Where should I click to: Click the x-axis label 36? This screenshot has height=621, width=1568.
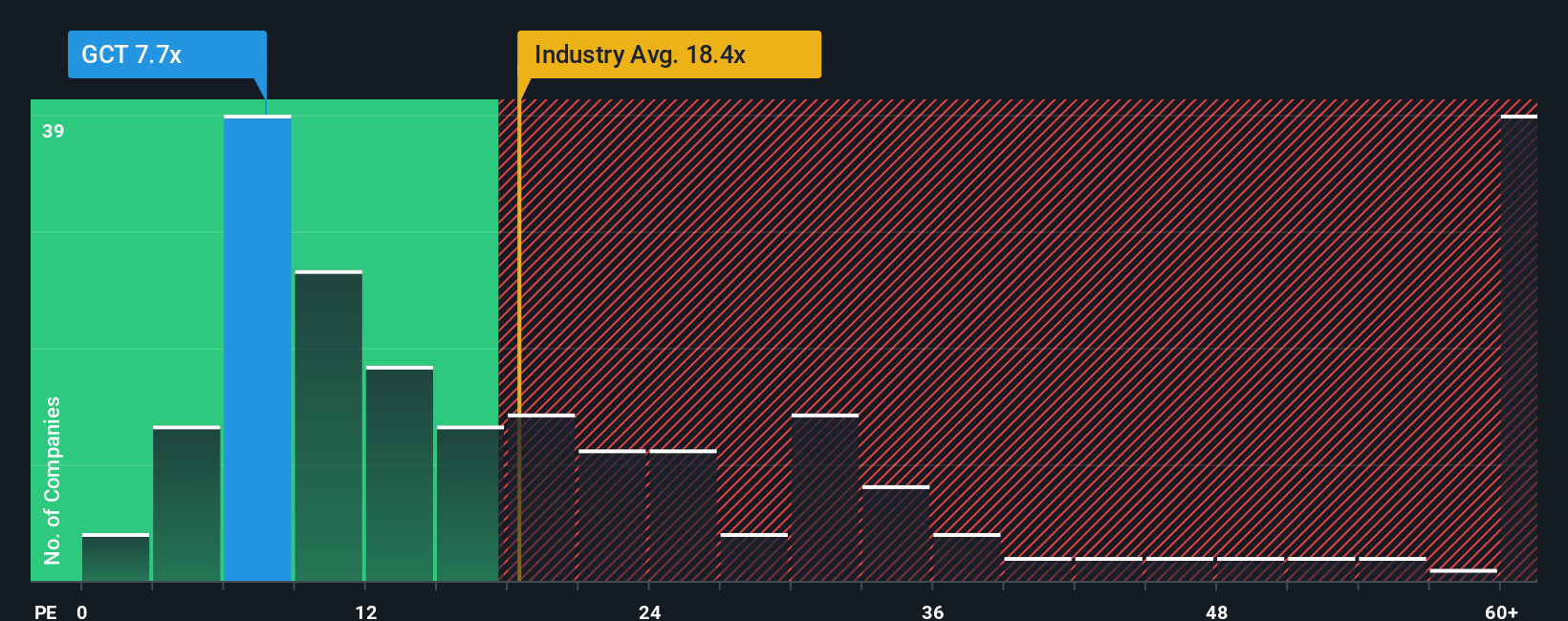point(933,611)
